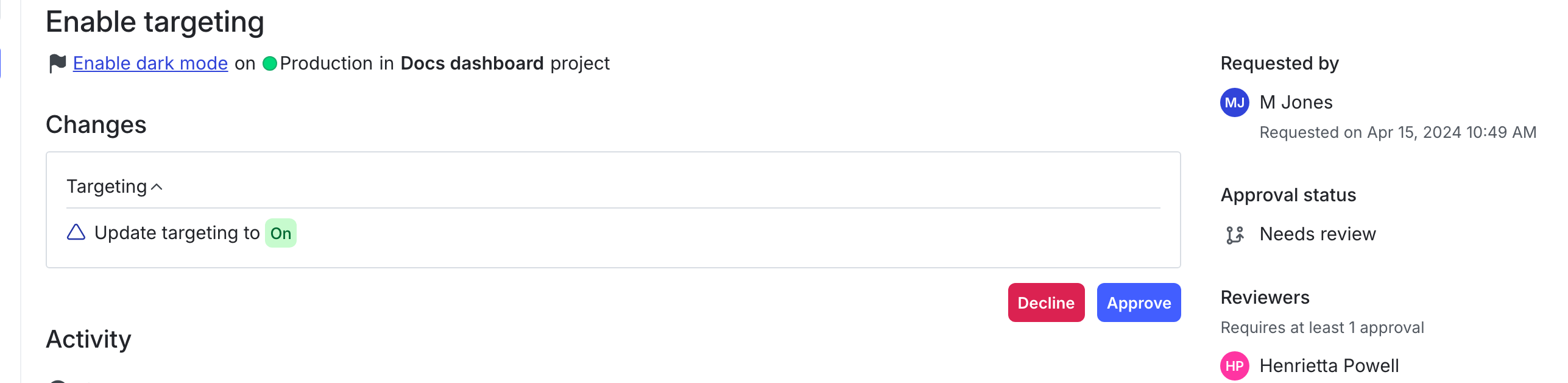Click the requester name M Jones
This screenshot has height=383, width=1568.
1295,102
